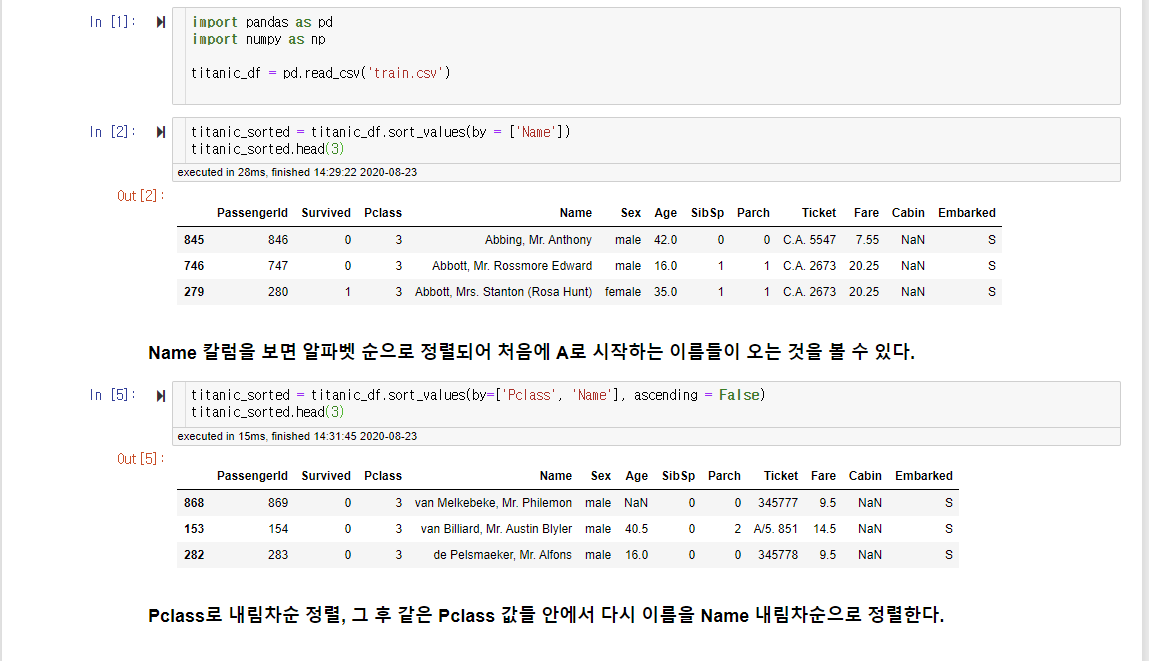Click SibSp header in Out [2] table
Viewport: 1149px width, 661px height.
707,213
